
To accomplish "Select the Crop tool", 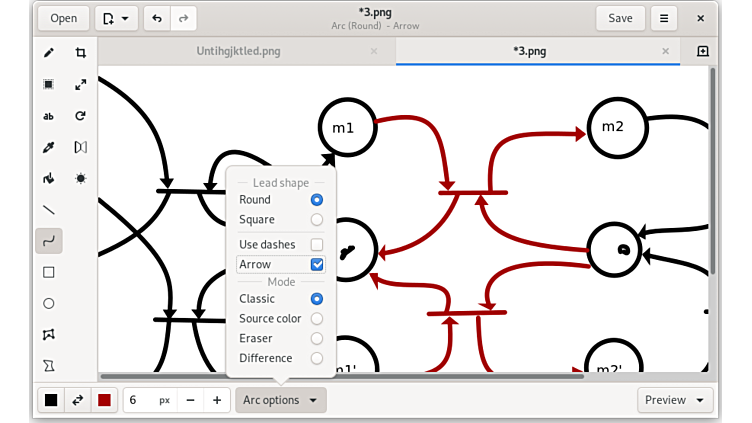I will coord(80,53).
